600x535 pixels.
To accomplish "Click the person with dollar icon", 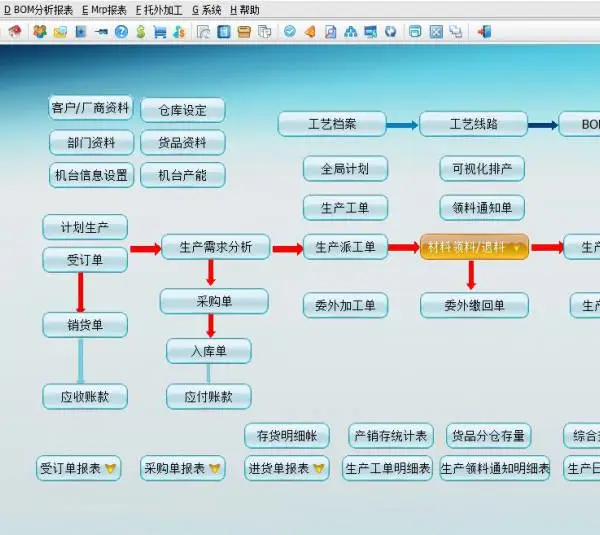I will [179, 32].
